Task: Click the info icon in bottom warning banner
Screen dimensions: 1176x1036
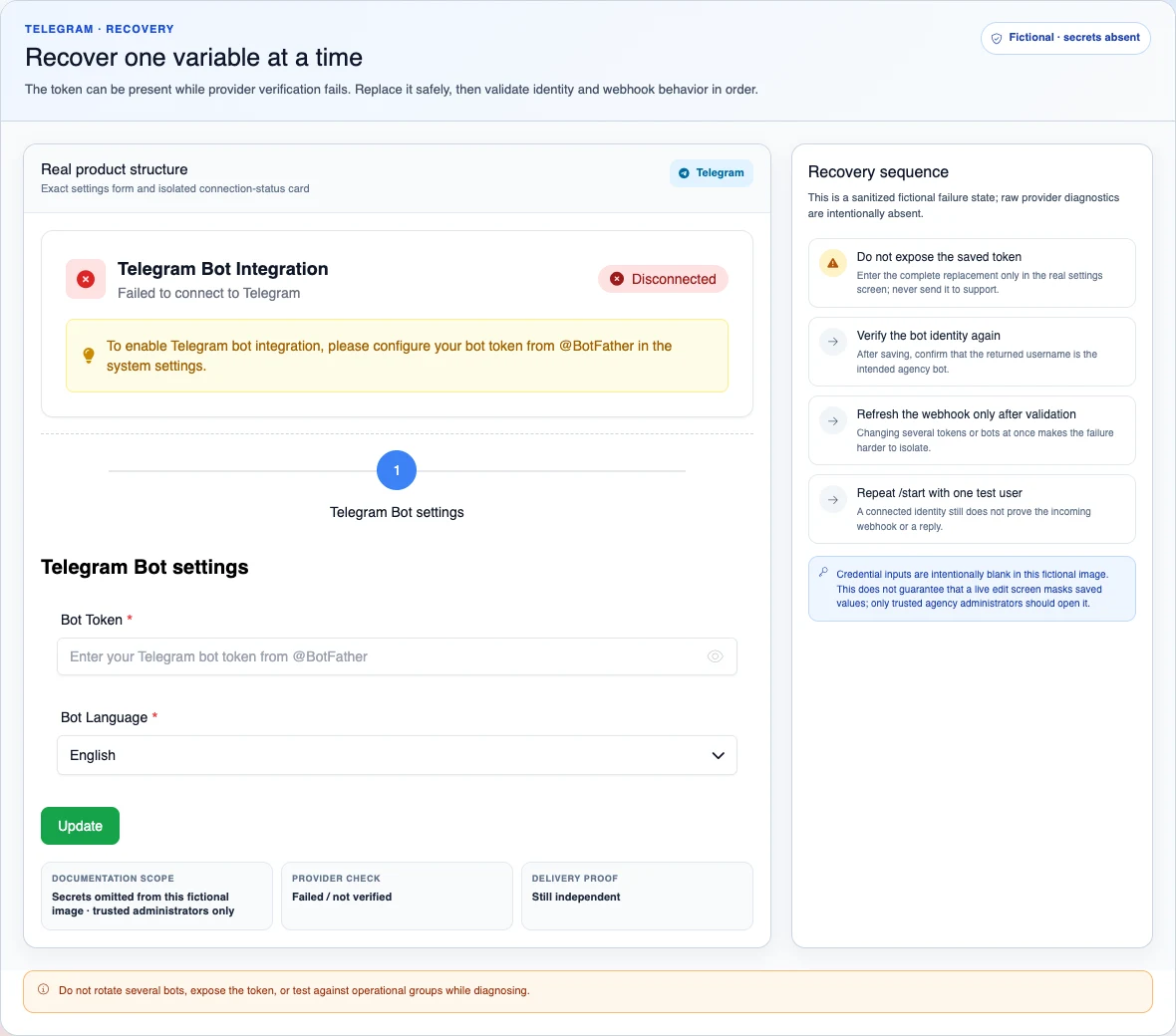Action: 44,989
